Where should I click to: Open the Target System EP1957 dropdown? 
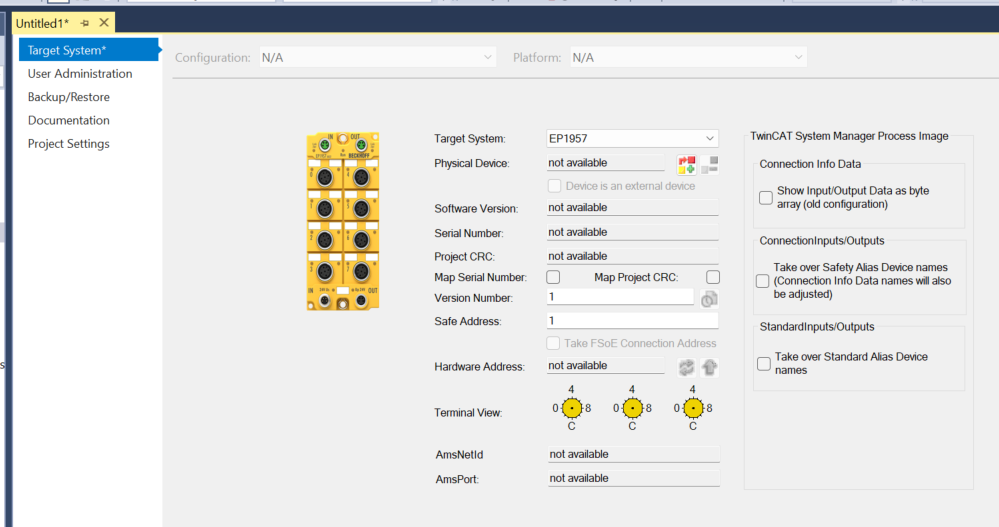(632, 138)
